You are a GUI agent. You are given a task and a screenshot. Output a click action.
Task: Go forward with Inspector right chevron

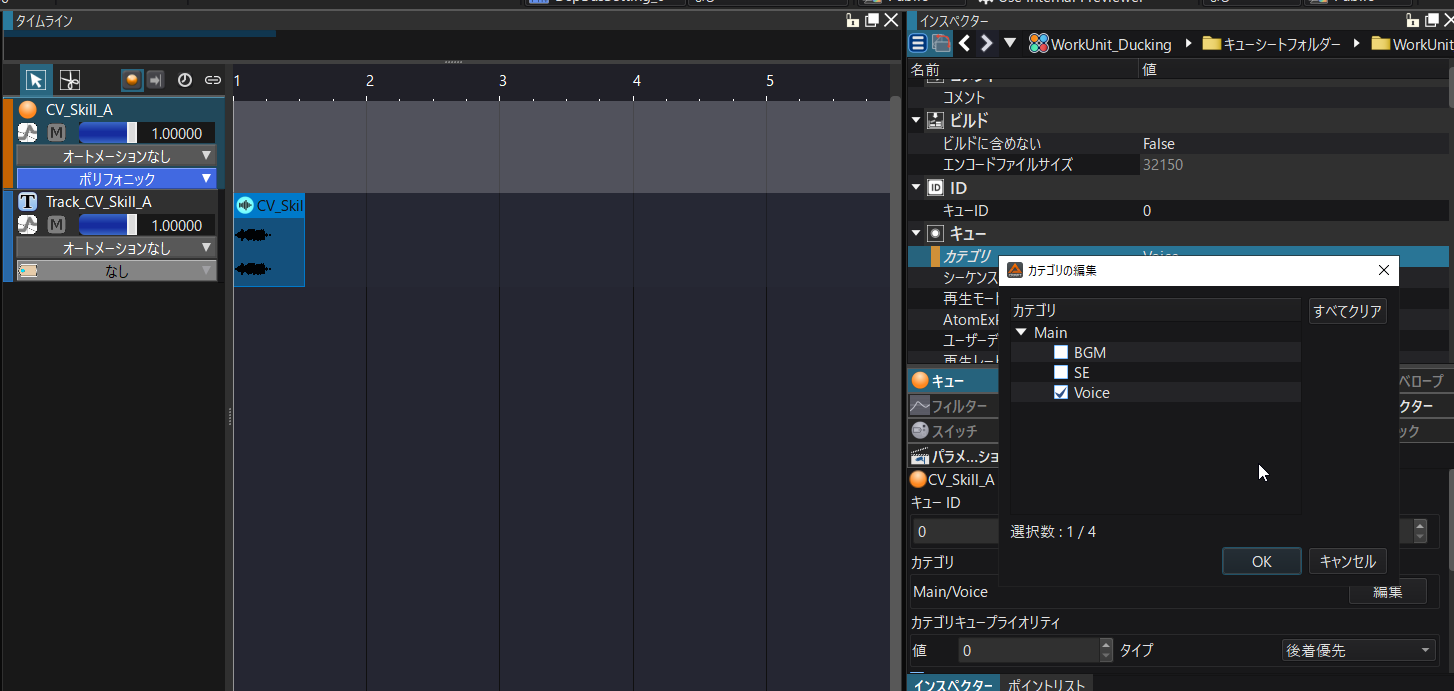(x=986, y=43)
